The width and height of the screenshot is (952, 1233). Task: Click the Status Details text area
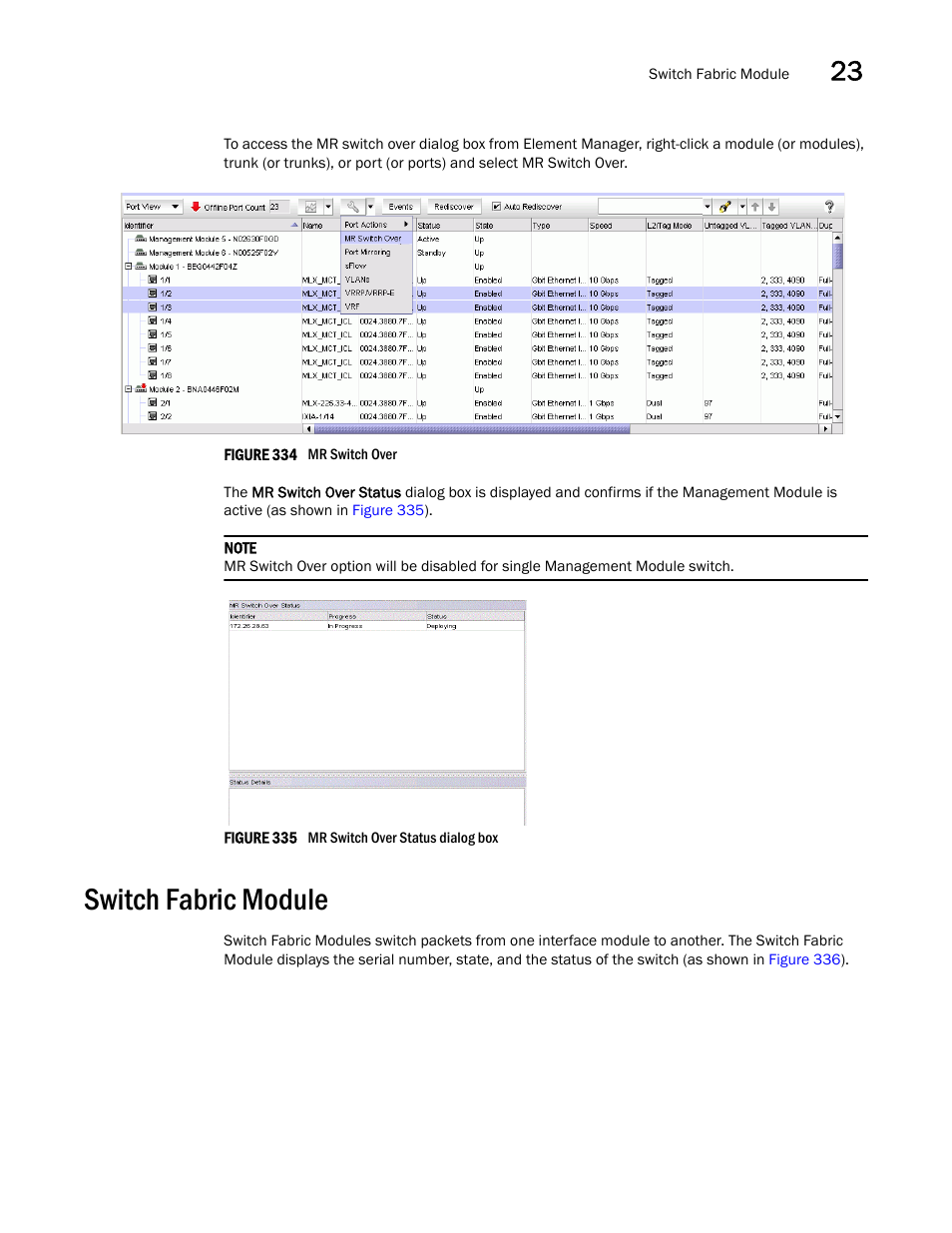click(x=376, y=807)
